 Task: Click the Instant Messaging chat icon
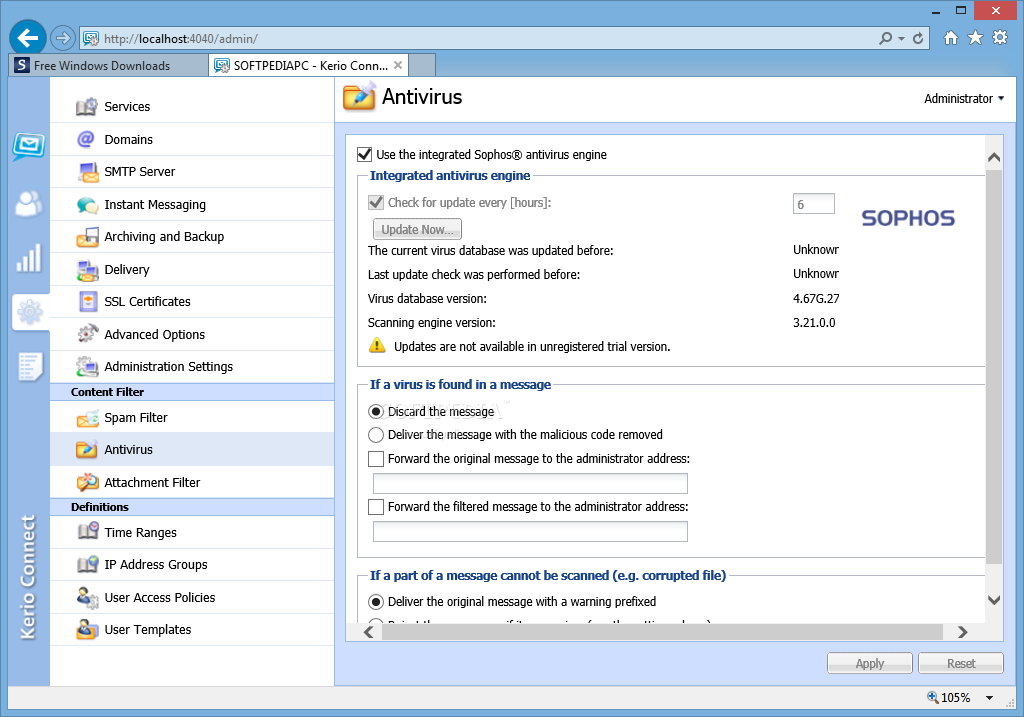point(88,205)
